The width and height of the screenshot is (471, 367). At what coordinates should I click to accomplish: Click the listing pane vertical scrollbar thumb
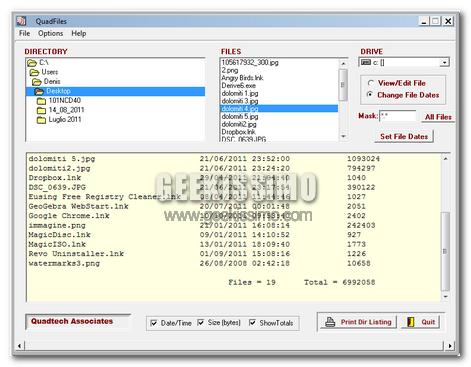coord(445,251)
